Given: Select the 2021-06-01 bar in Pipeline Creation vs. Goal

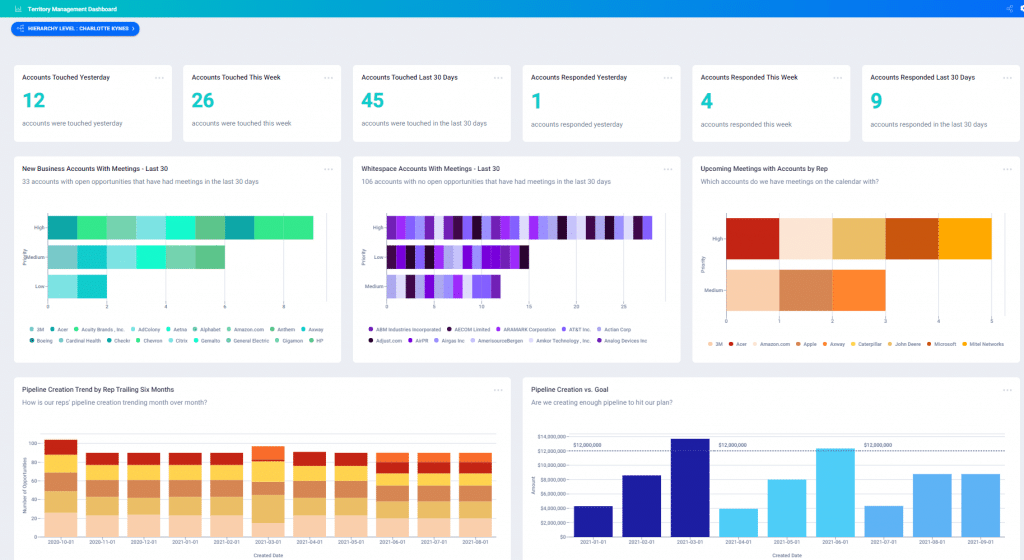Looking at the screenshot, I should coord(835,493).
